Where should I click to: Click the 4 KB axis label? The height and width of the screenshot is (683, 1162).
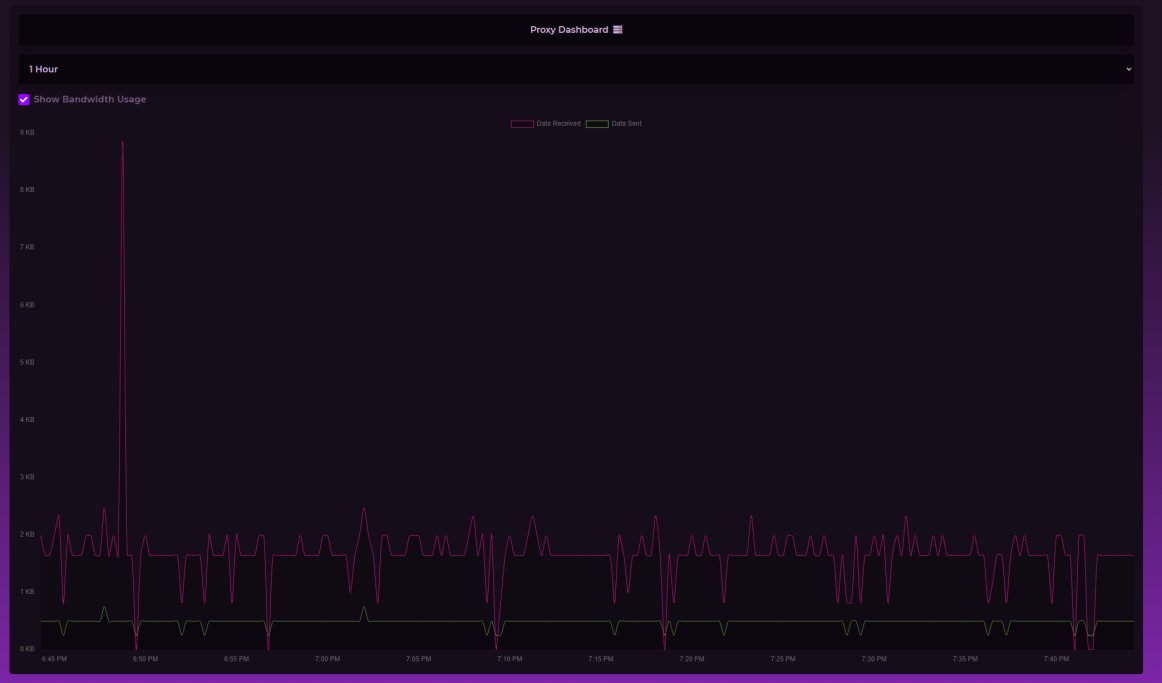coord(27,419)
